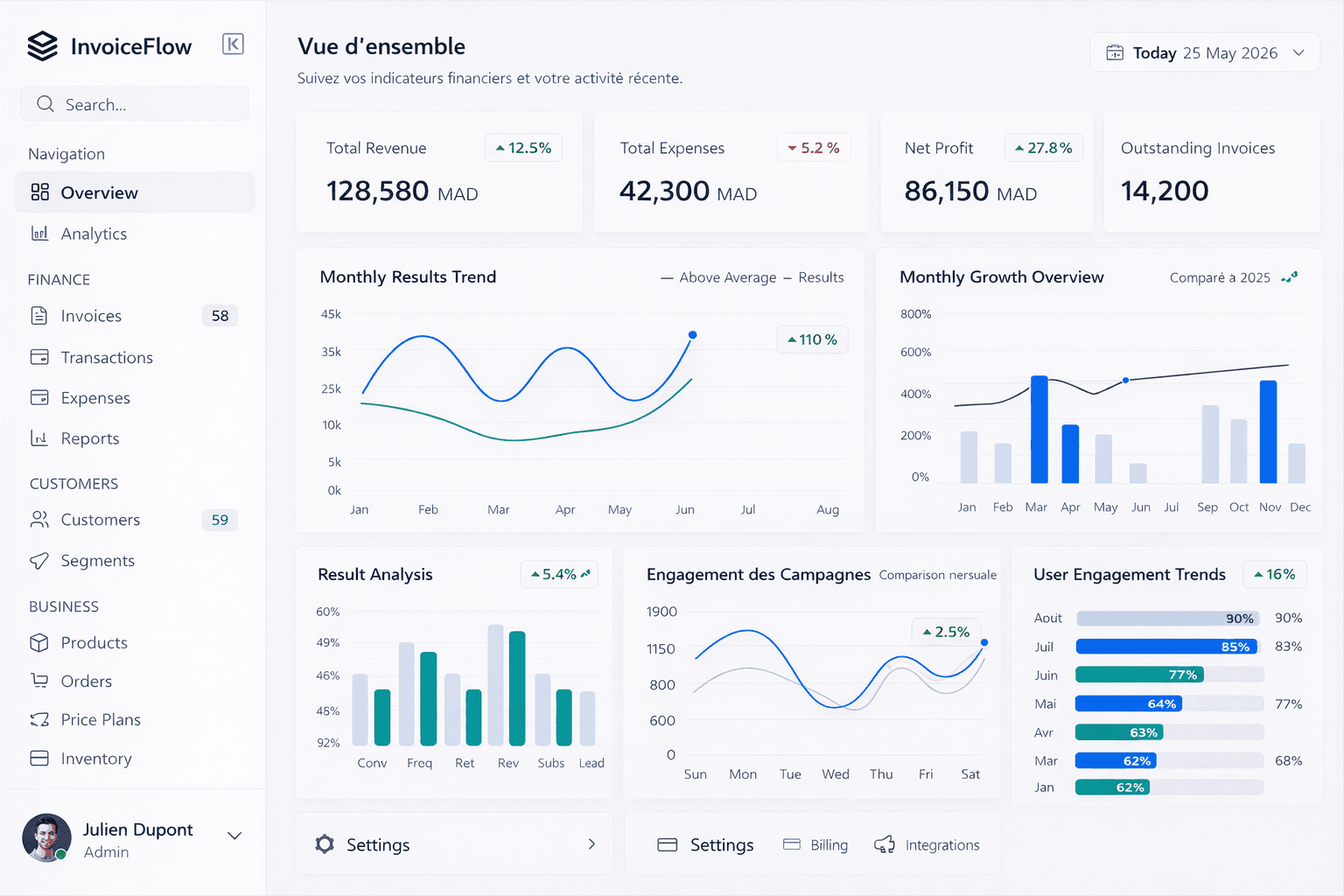Click the Net Profit 27.8% badge
1344x896 pixels.
[1044, 148]
